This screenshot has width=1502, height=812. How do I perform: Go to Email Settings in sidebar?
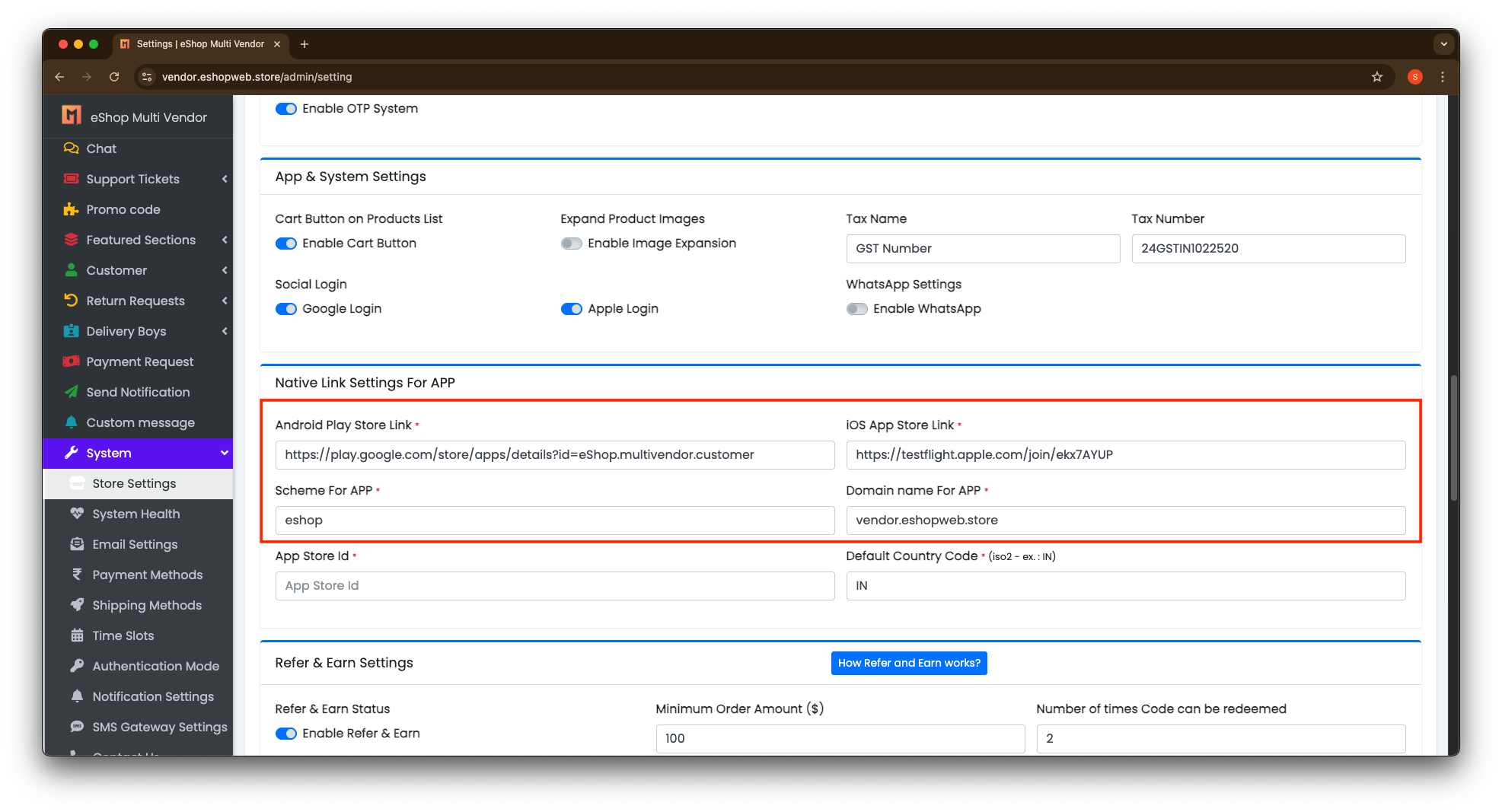[138, 544]
